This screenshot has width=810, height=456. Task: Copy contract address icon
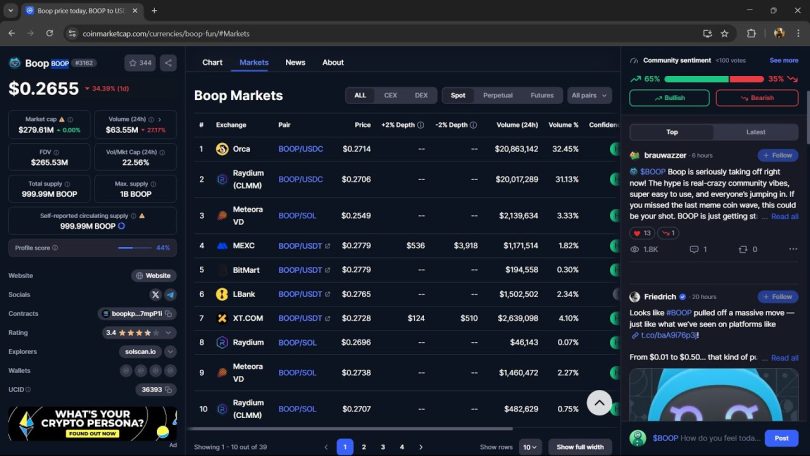(x=168, y=313)
